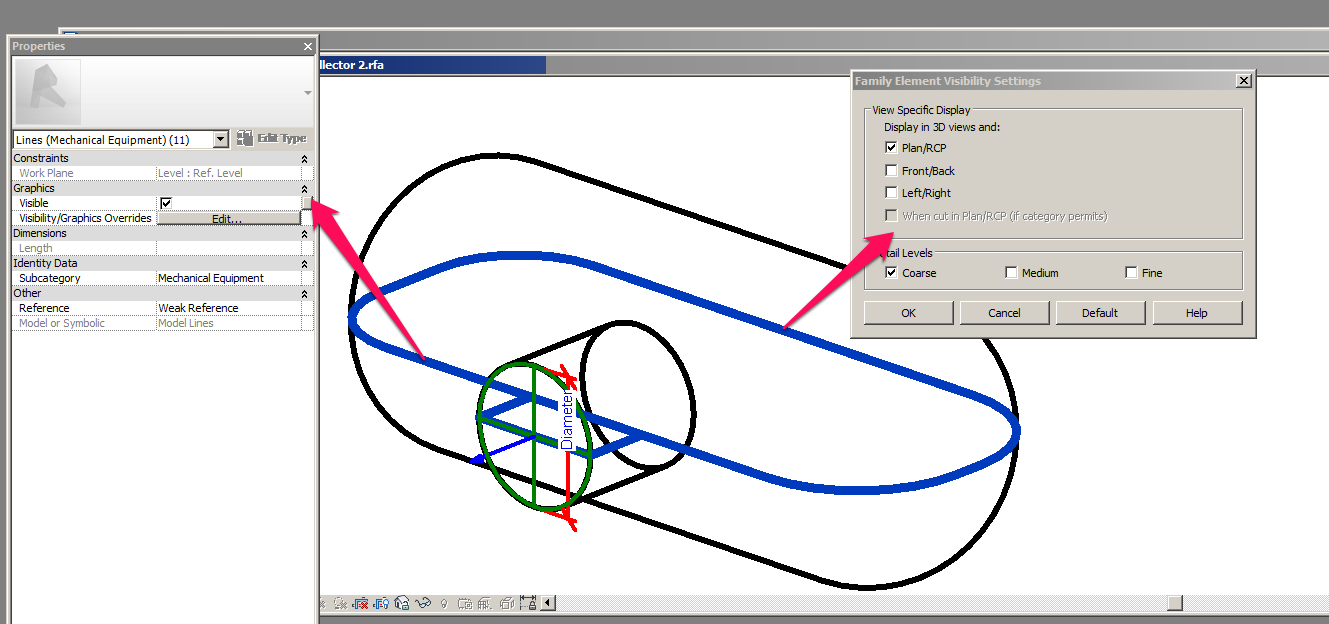Click the Reveal Hidden Elements lightbulb icon
The width and height of the screenshot is (1329, 624).
[x=444, y=603]
